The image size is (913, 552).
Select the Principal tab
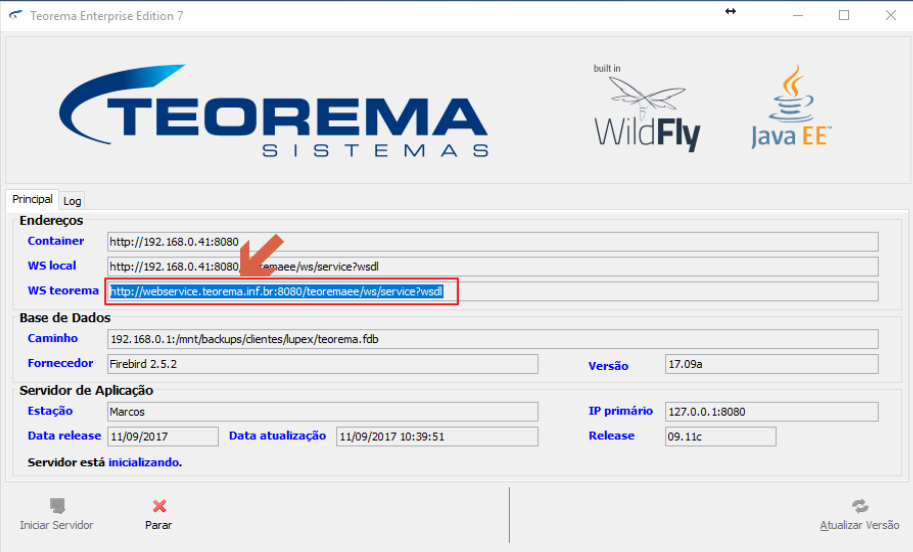coord(32,199)
